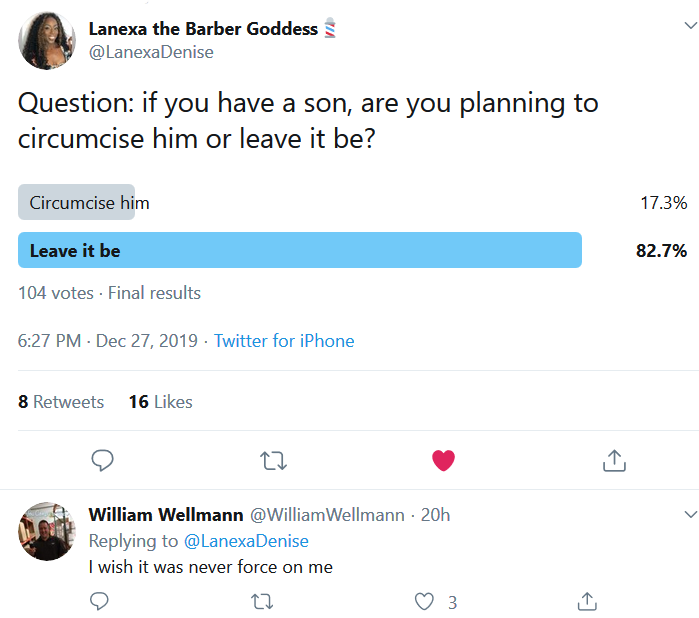
Task: Expand options for William Wellmann's reply
Action: (x=689, y=514)
